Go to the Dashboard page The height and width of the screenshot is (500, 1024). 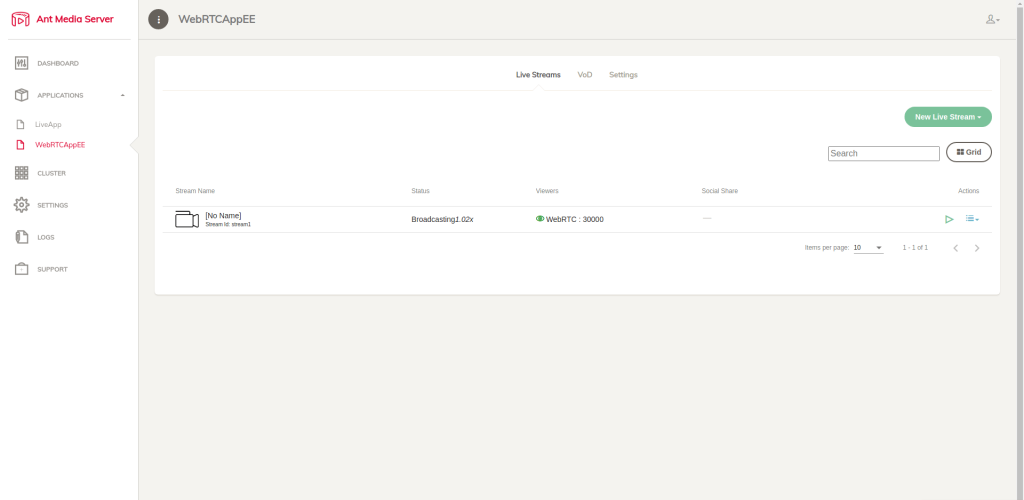(58, 64)
